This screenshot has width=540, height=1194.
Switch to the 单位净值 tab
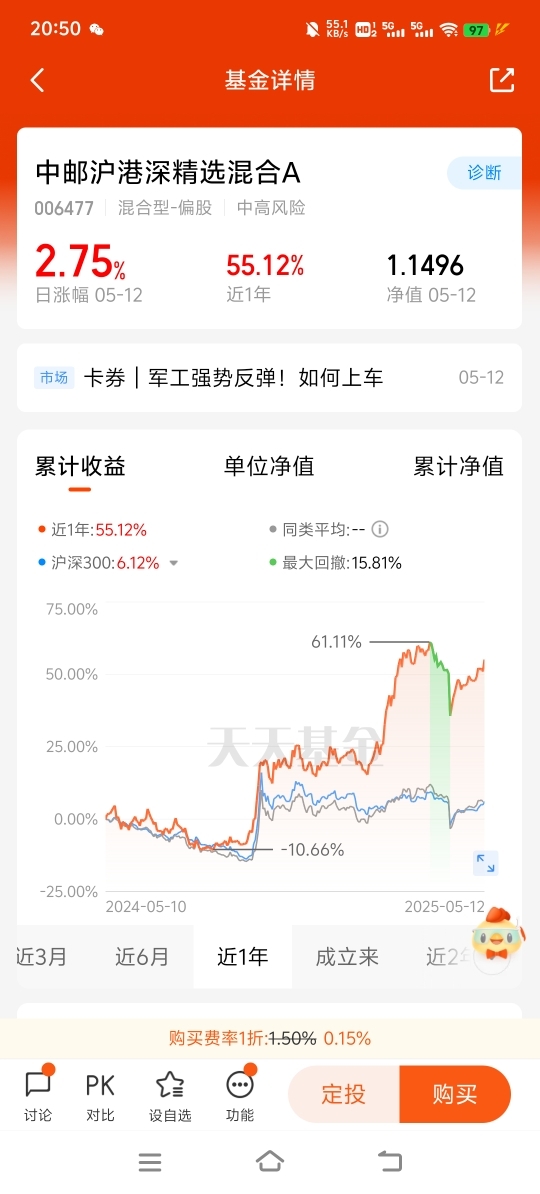tap(269, 466)
